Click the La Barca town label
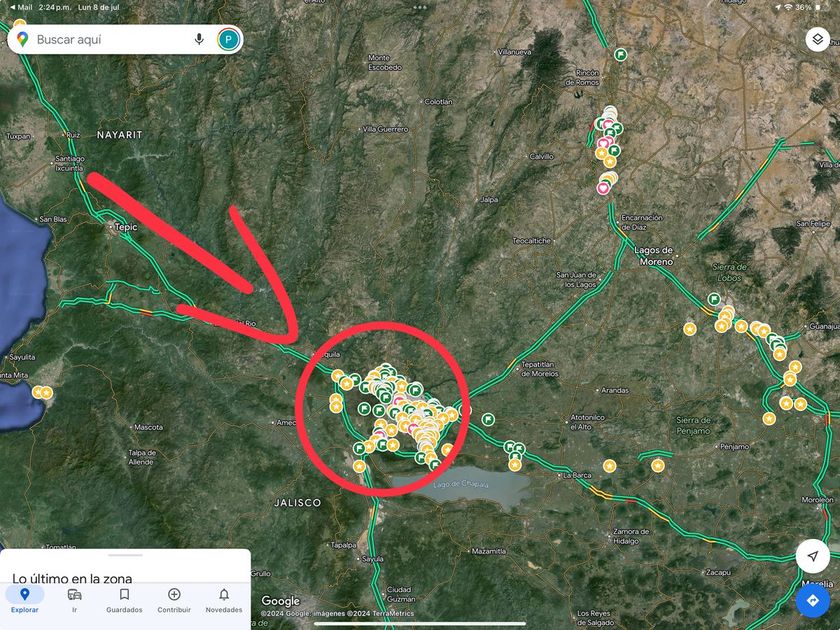This screenshot has width=840, height=630. [x=578, y=475]
